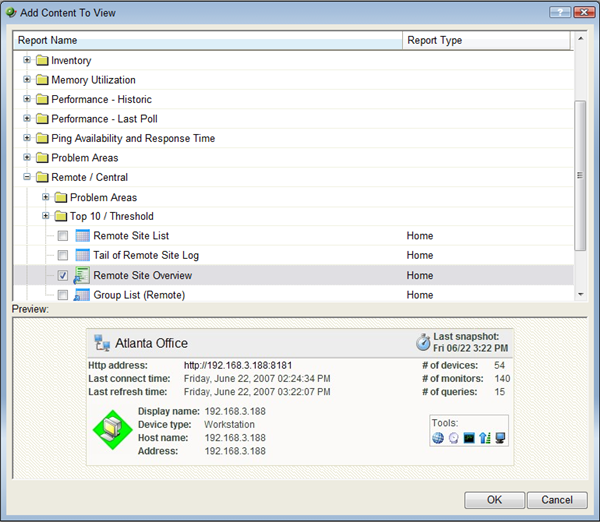600x522 pixels.
Task: Click the Group List (Remote) report icon
Action: [82, 295]
